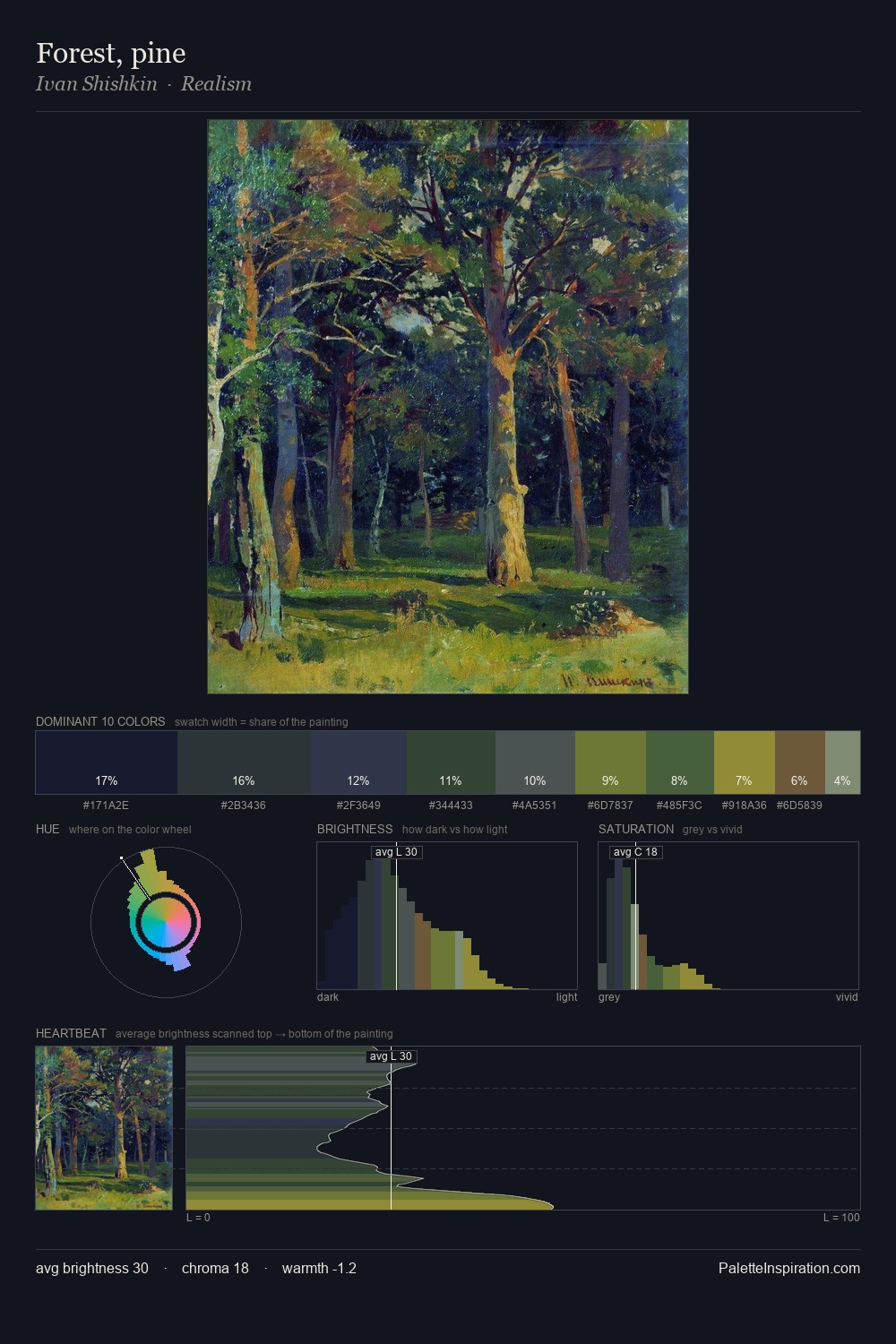The image size is (896, 1344).
Task: Click the 'grey vs vivid' caption
Action: pos(713,830)
